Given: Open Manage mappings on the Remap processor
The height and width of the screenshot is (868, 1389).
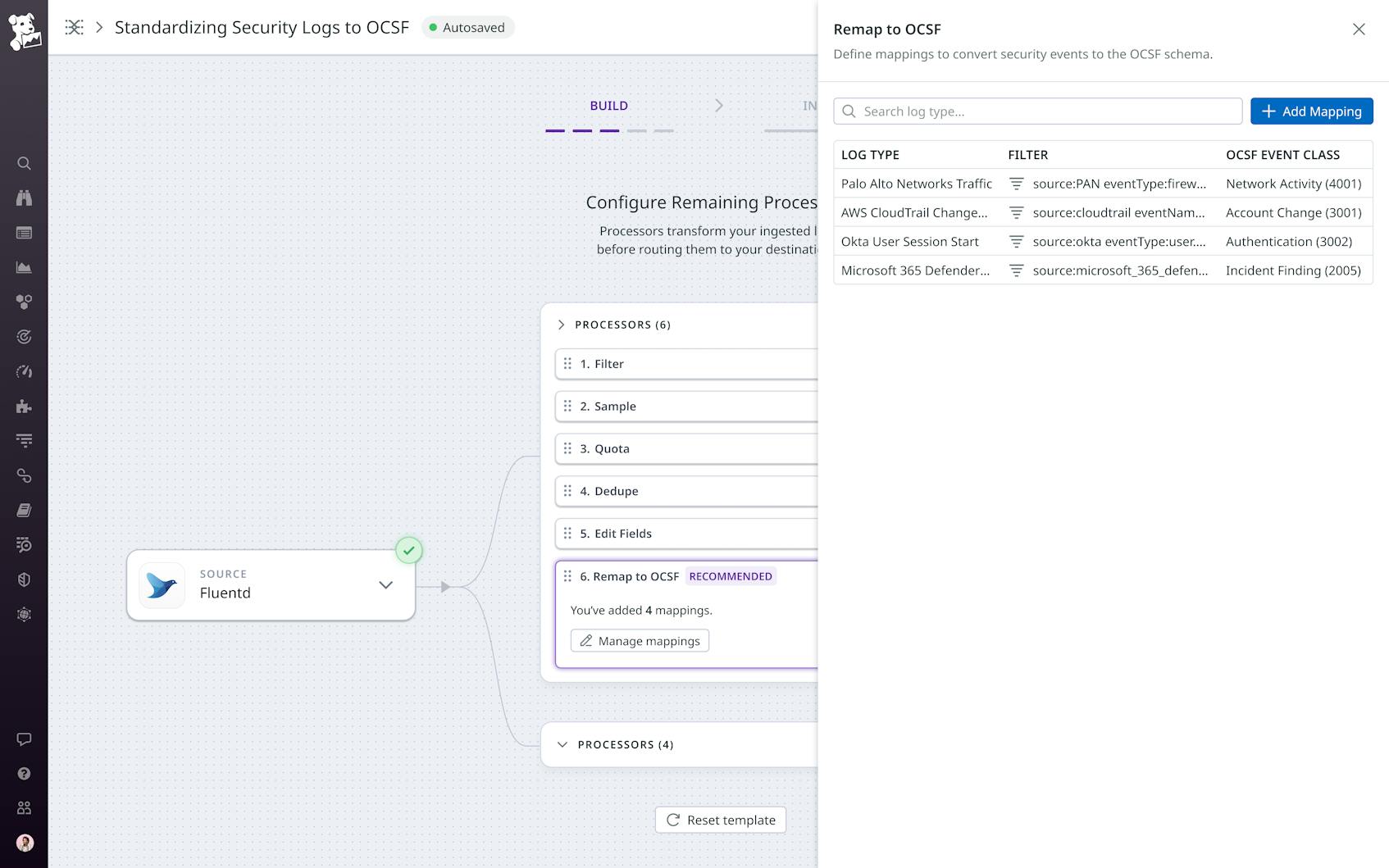Looking at the screenshot, I should [640, 640].
